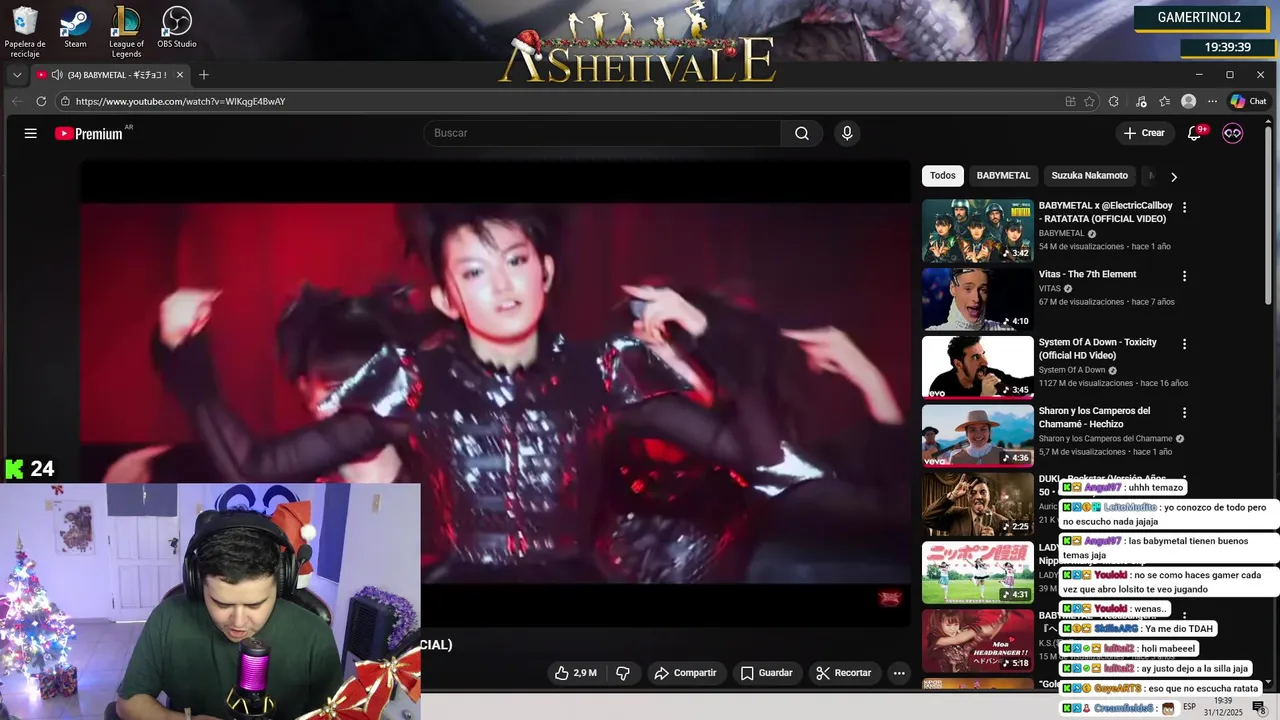Click the search magnifier button
1280x720 pixels.
[802, 133]
